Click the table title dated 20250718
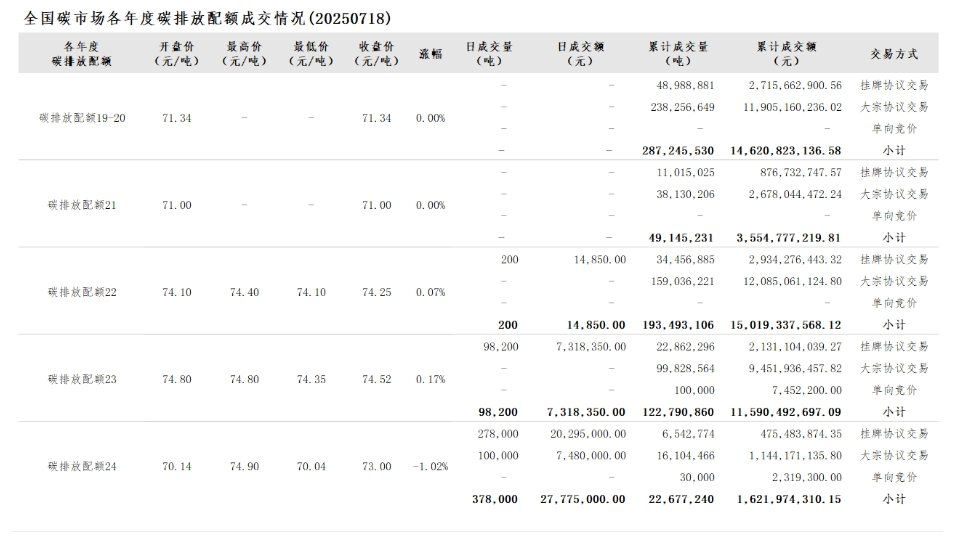 [x=207, y=19]
